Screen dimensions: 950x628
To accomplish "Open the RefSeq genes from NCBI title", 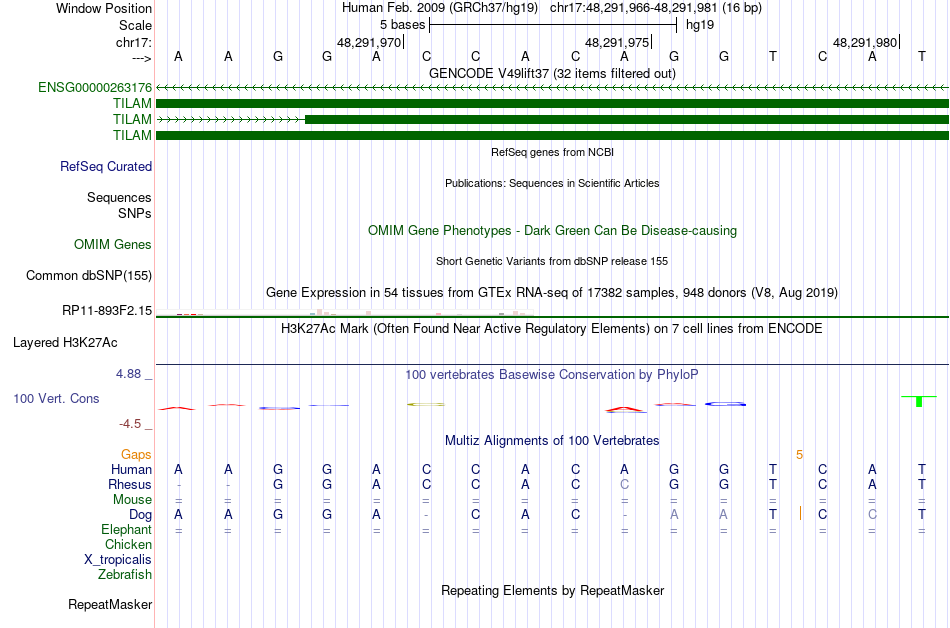I will pos(552,152).
